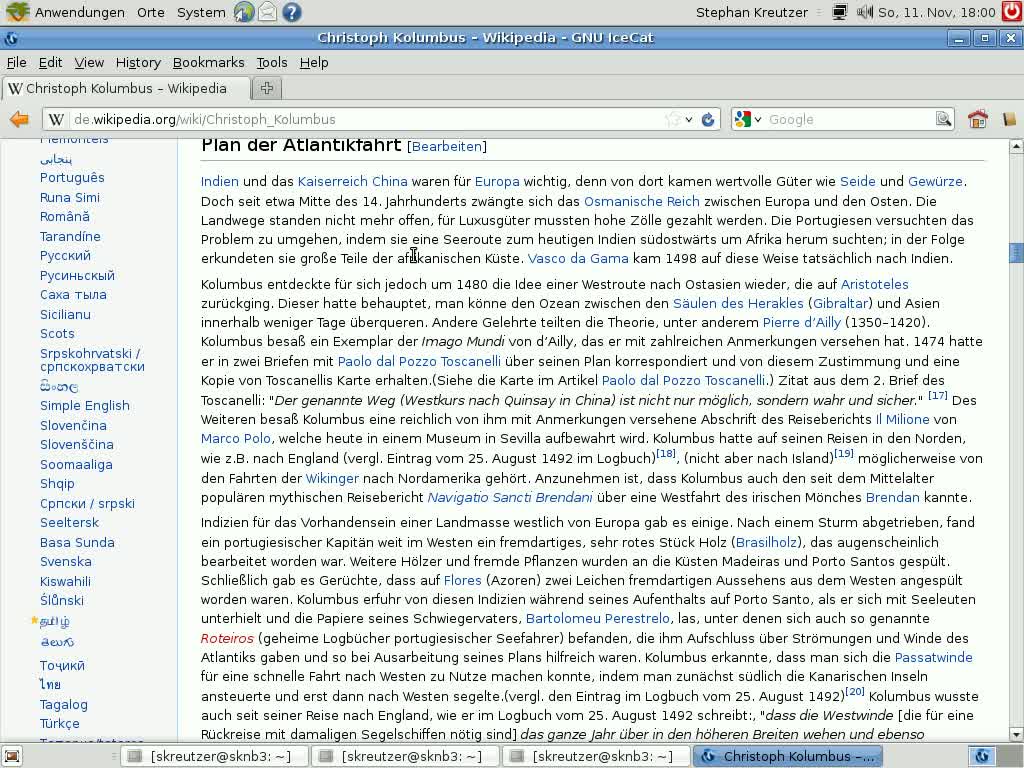The height and width of the screenshot is (768, 1024).
Task: Click the Bearbeiten link beside the section heading
Action: coord(447,146)
